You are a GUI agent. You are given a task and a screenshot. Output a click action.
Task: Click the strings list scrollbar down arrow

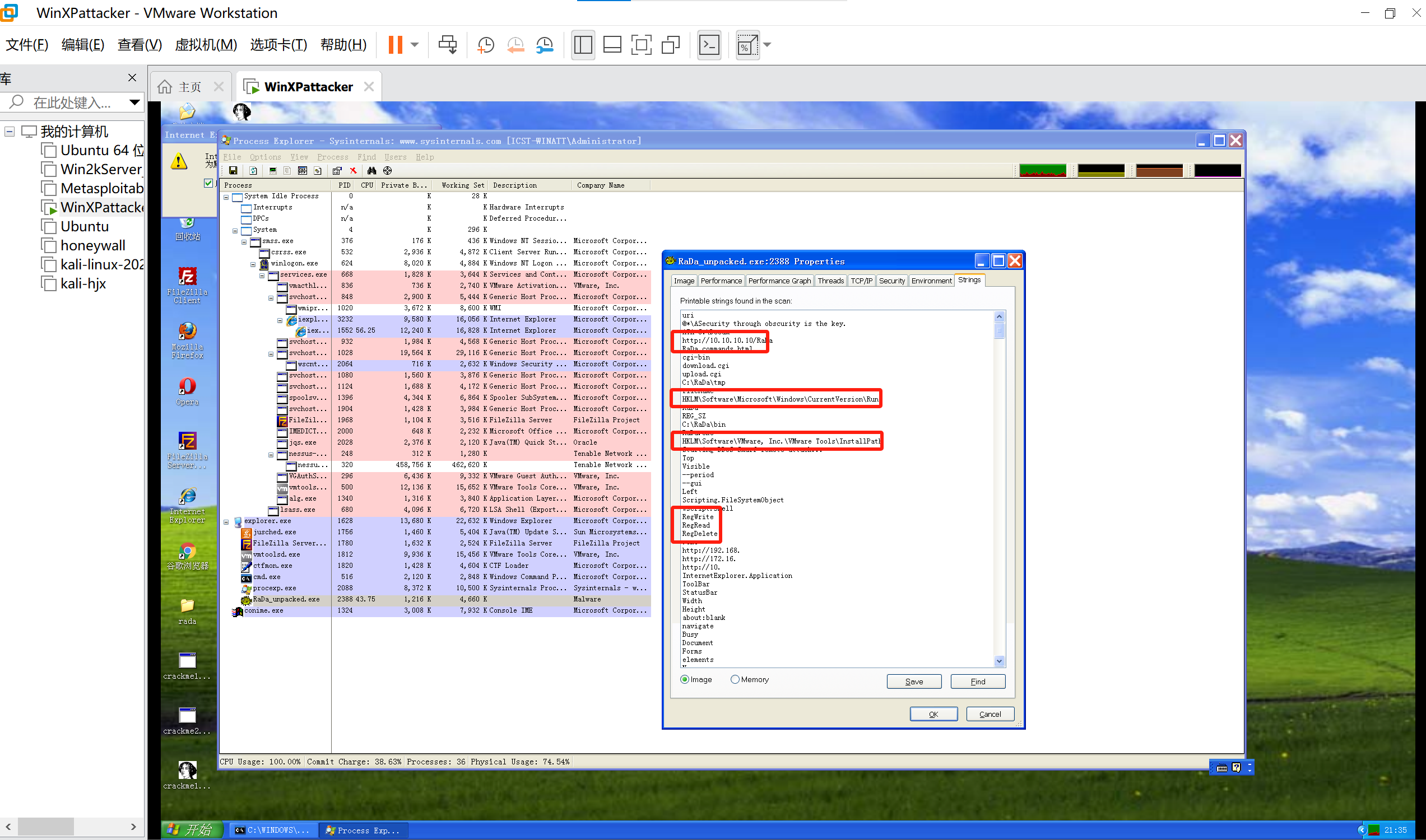[x=999, y=661]
